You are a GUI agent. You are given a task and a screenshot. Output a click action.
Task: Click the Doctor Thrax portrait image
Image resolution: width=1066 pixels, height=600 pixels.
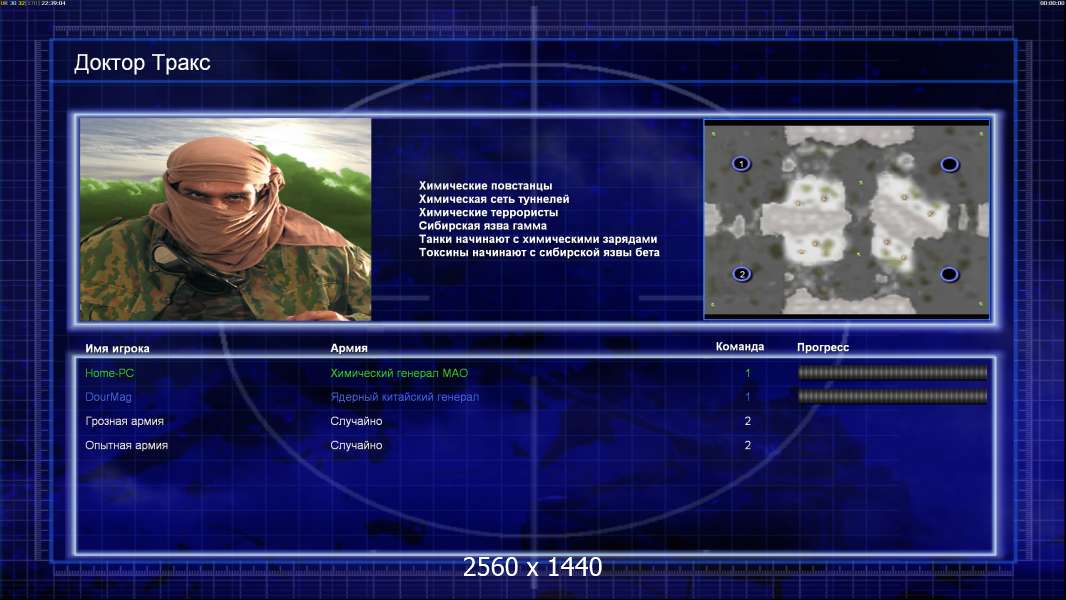pyautogui.click(x=226, y=219)
